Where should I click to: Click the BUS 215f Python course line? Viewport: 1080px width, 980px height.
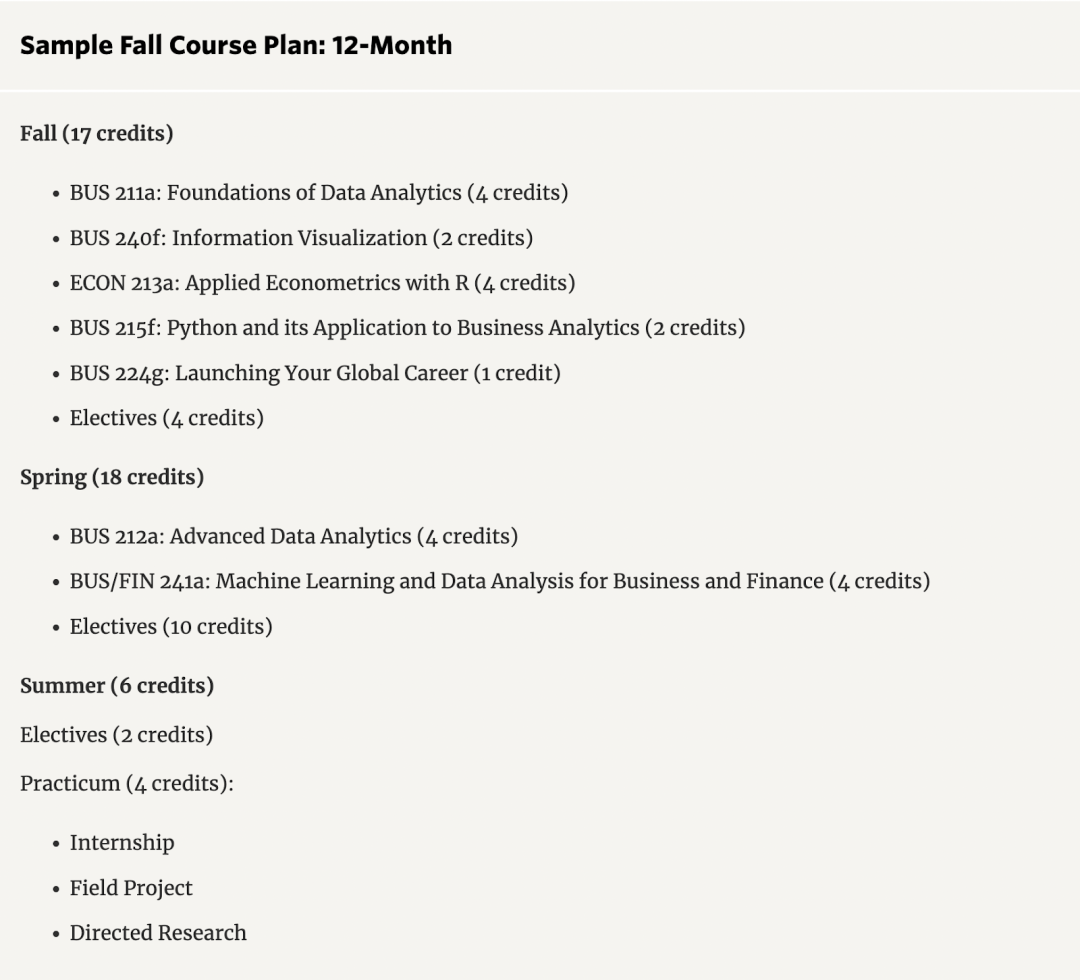pos(407,328)
